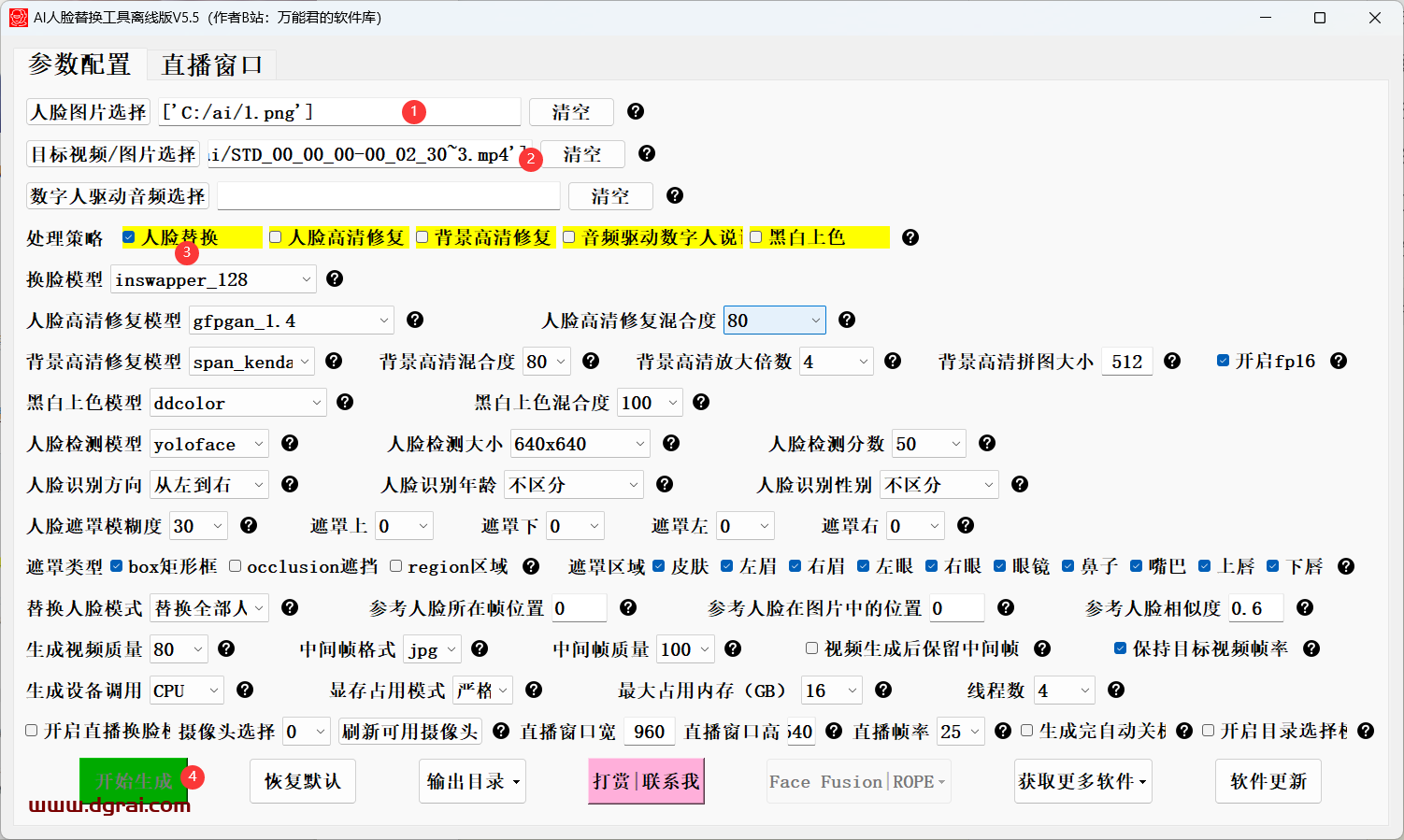Viewport: 1404px width, 840px height.
Task: Open the 换脸模型 inswapper_128 dropdown
Action: point(213,279)
